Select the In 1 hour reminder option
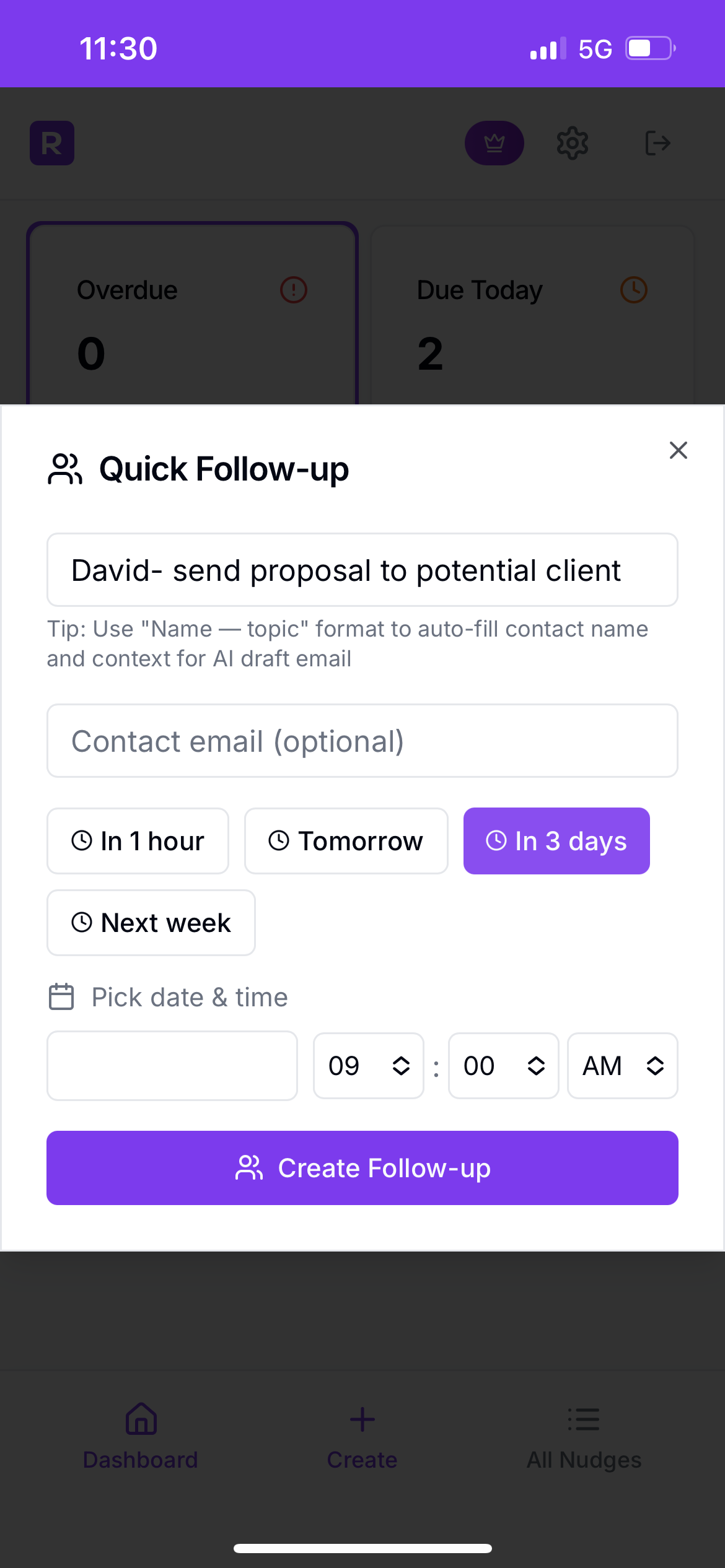Image resolution: width=725 pixels, height=1568 pixels. click(x=138, y=840)
